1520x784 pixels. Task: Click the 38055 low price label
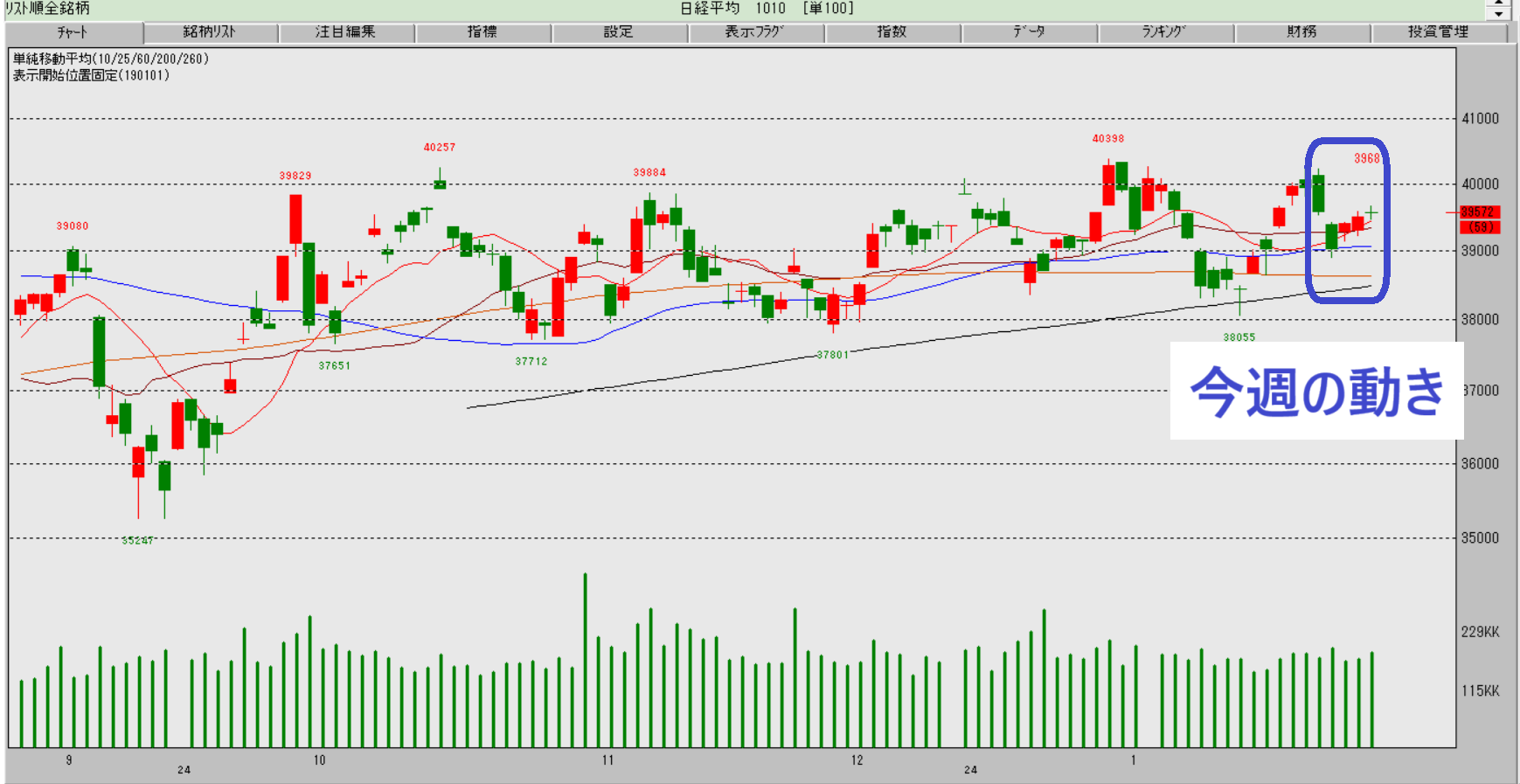(x=1239, y=337)
